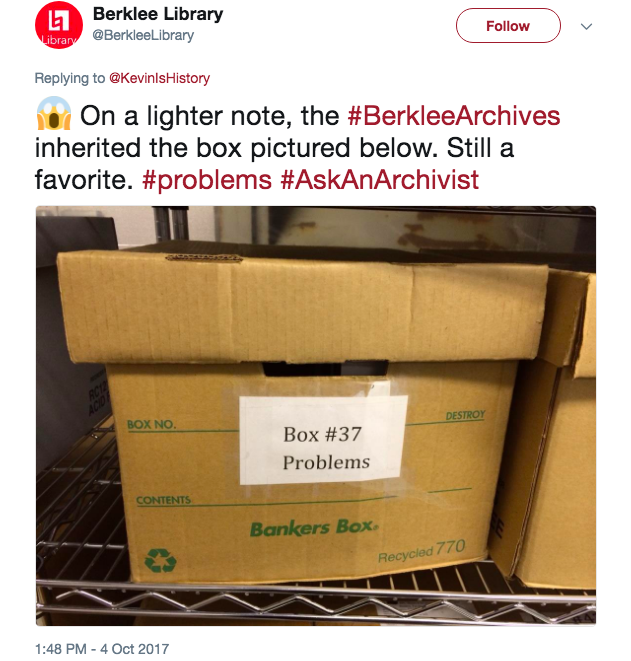
Task: Open the Berklee Library display name
Action: (158, 14)
